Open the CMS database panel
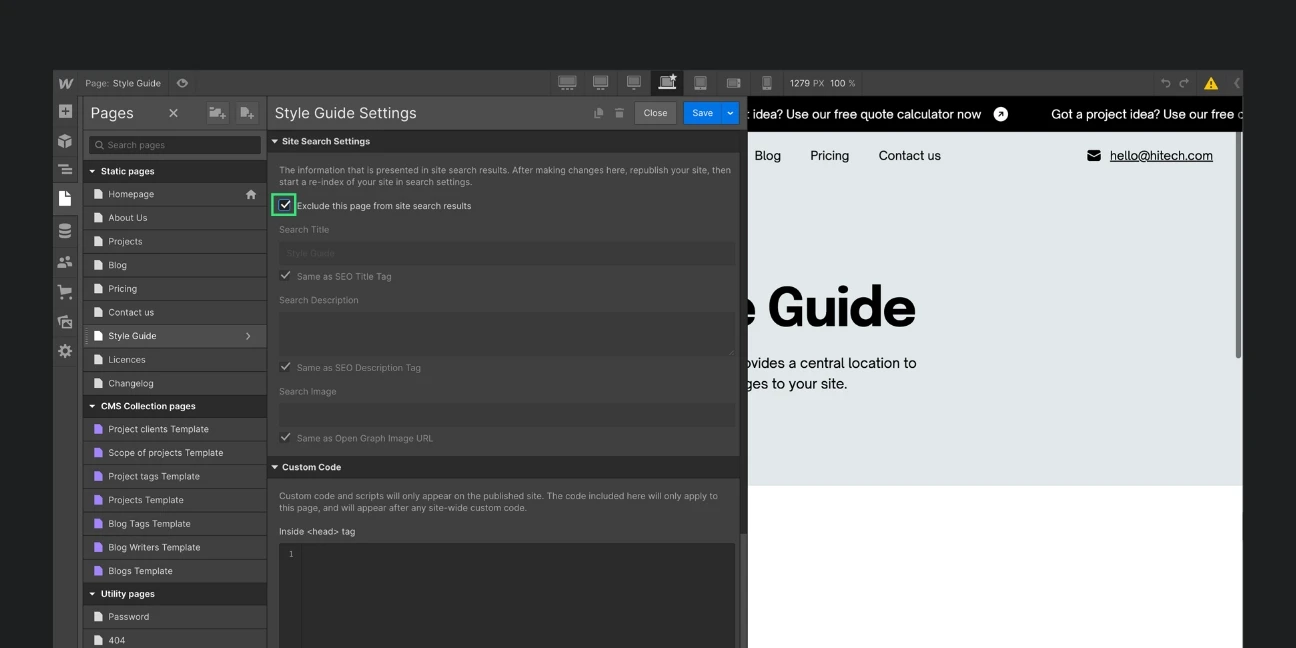The width and height of the screenshot is (1296, 648). [x=65, y=232]
